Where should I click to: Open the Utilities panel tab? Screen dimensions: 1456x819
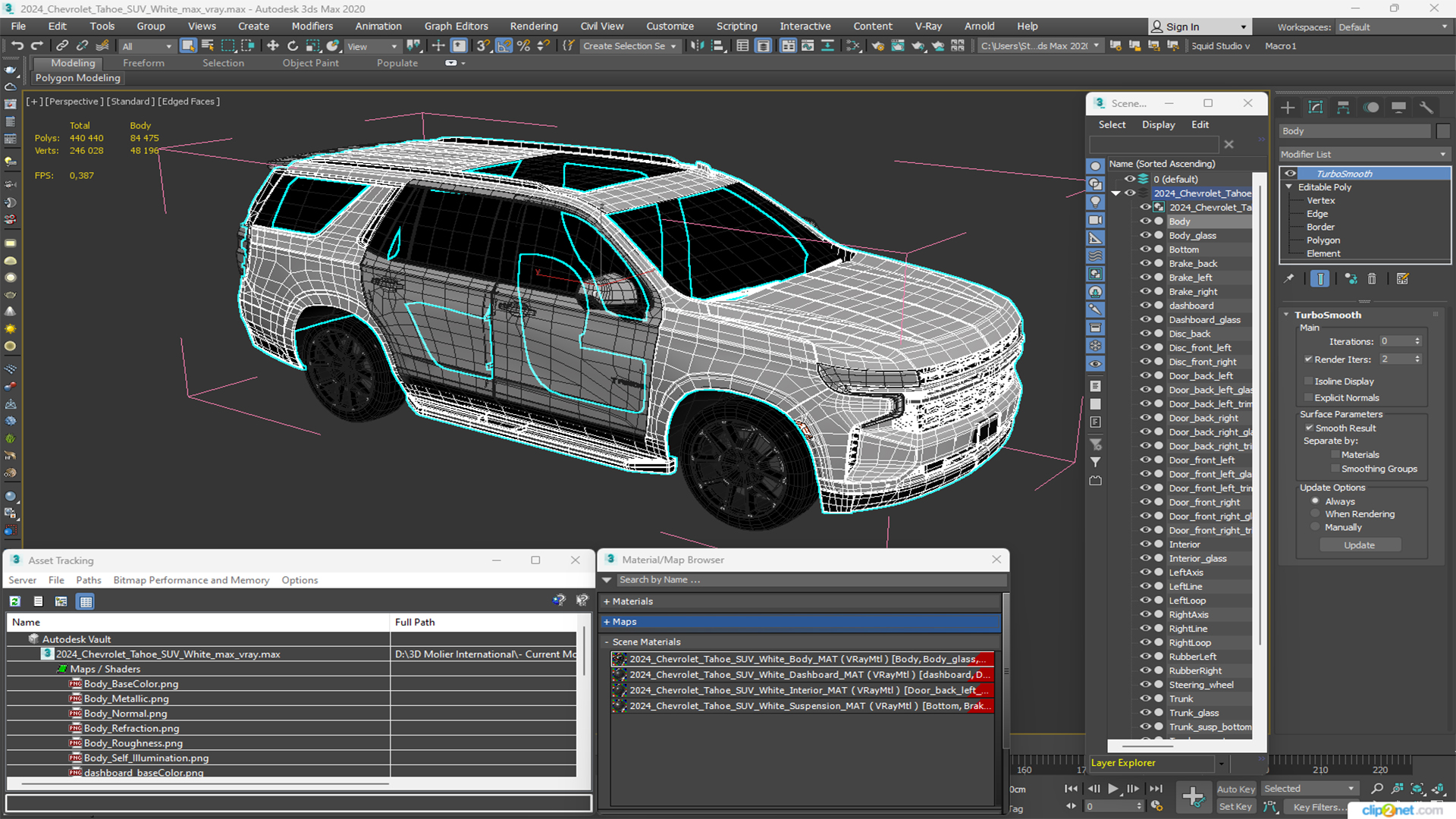tap(1426, 108)
